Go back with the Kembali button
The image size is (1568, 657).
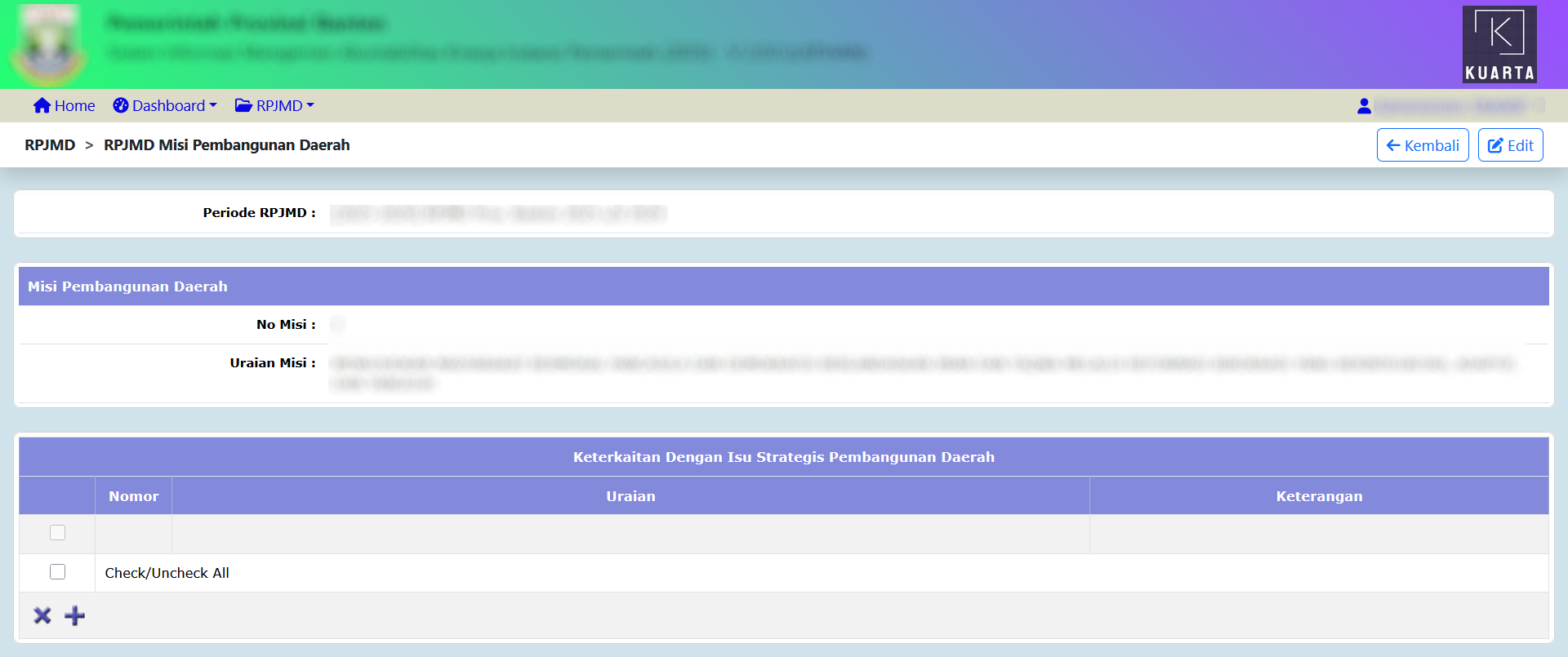click(1423, 145)
